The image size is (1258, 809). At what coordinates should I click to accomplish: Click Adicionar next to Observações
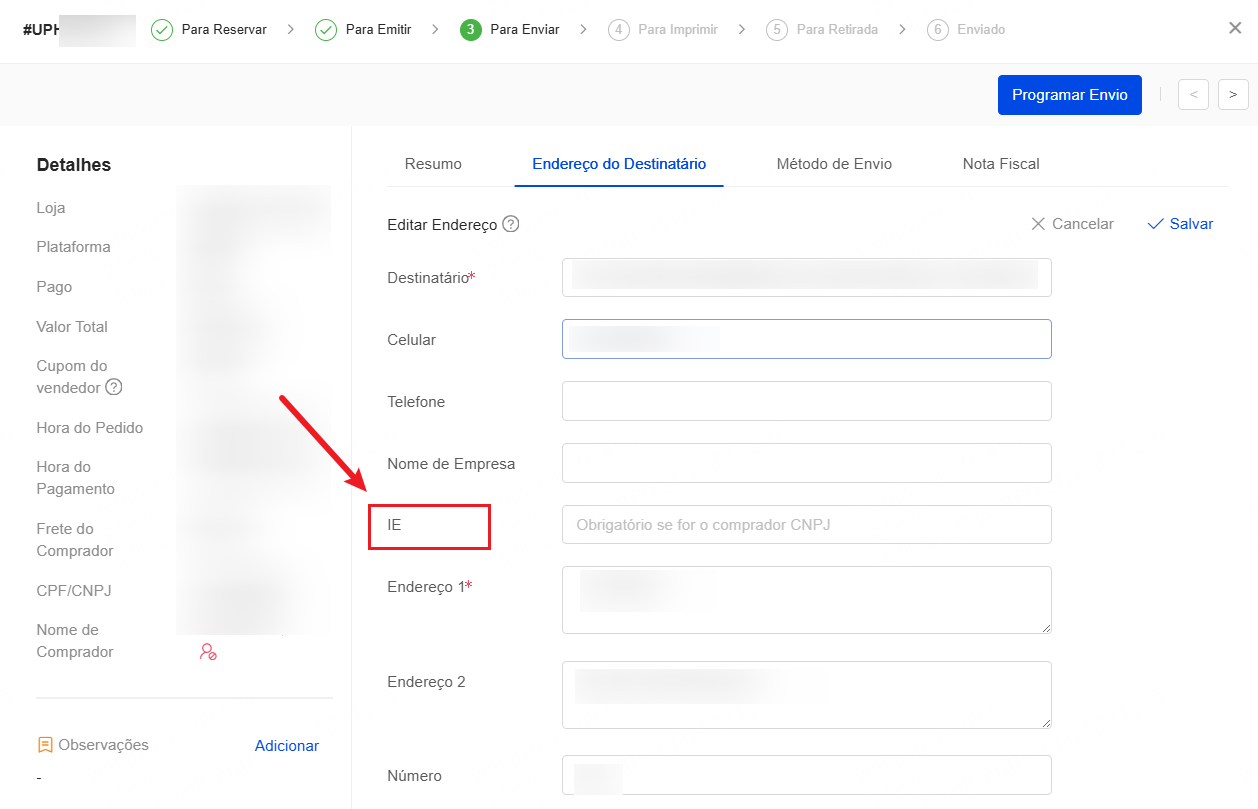click(287, 746)
